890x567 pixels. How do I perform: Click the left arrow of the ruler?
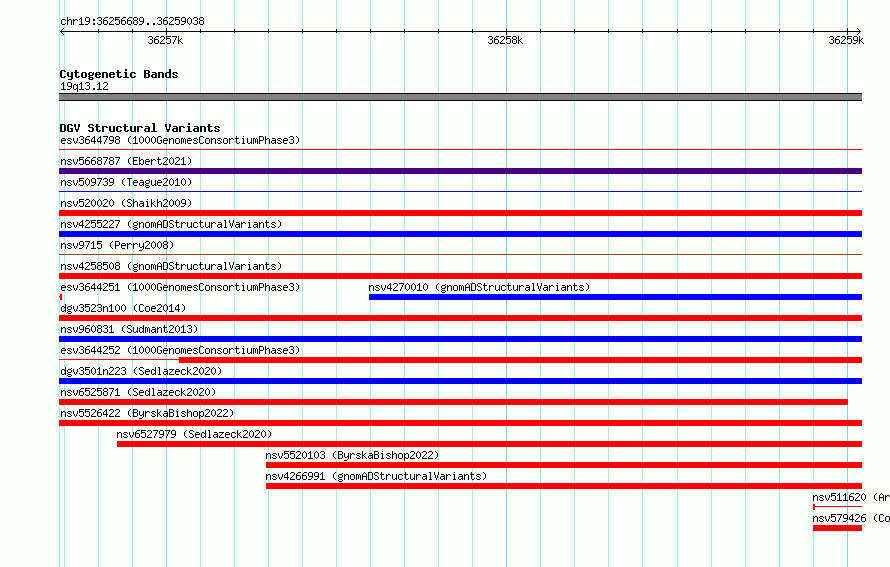[62, 31]
